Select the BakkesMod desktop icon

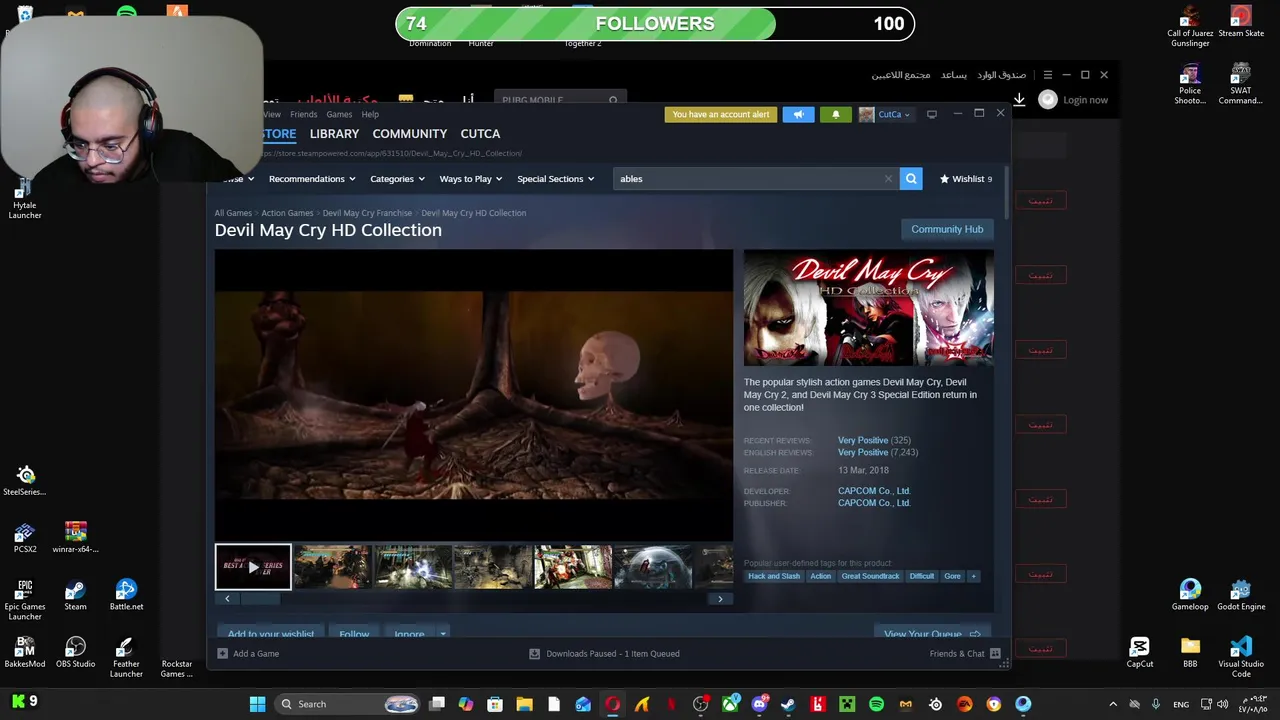click(25, 652)
